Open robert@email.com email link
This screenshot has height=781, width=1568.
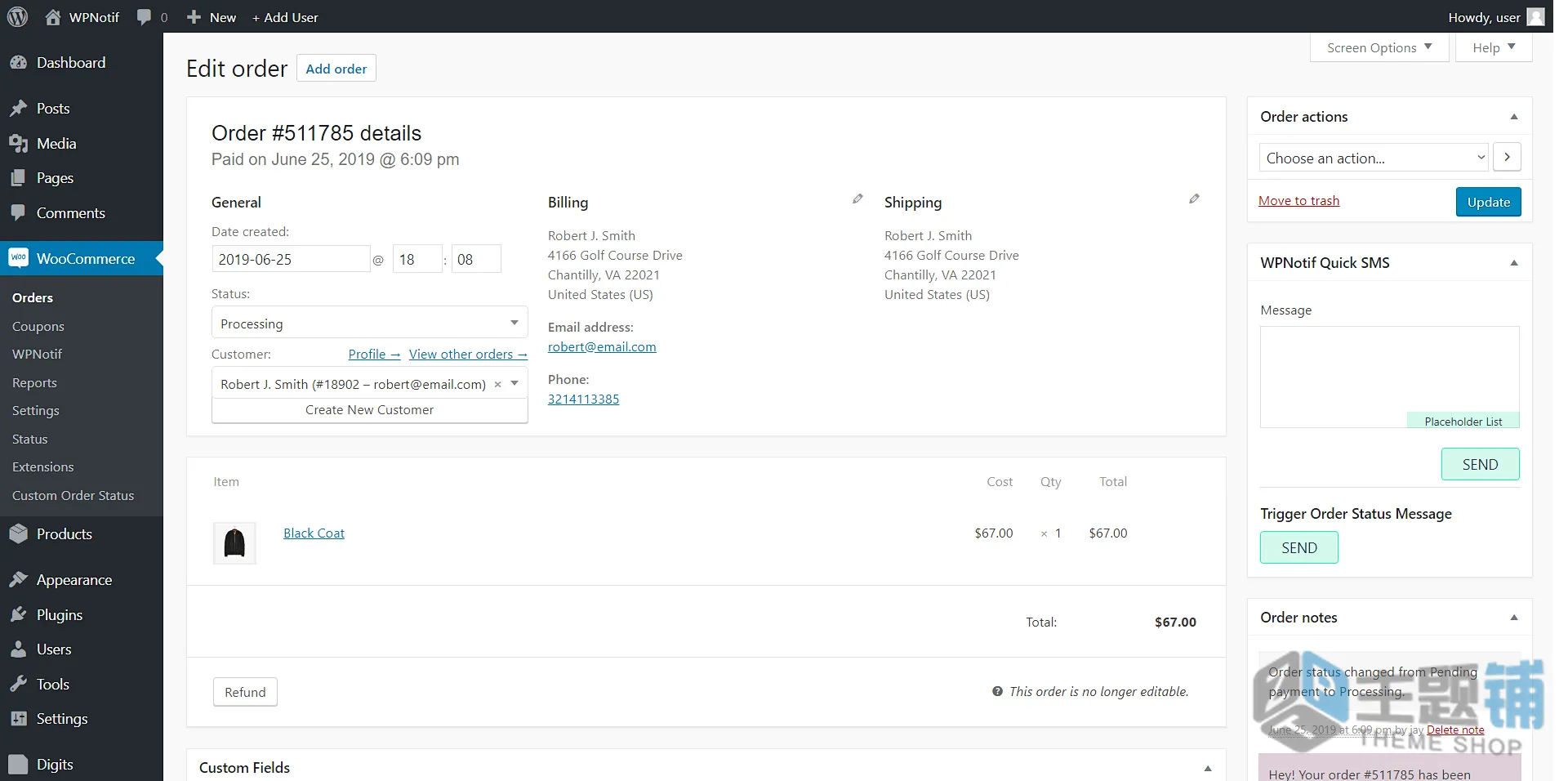click(602, 346)
